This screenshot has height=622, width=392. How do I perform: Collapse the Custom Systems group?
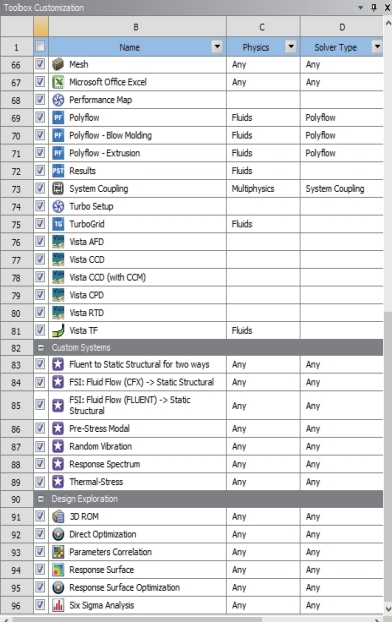pyautogui.click(x=40, y=348)
